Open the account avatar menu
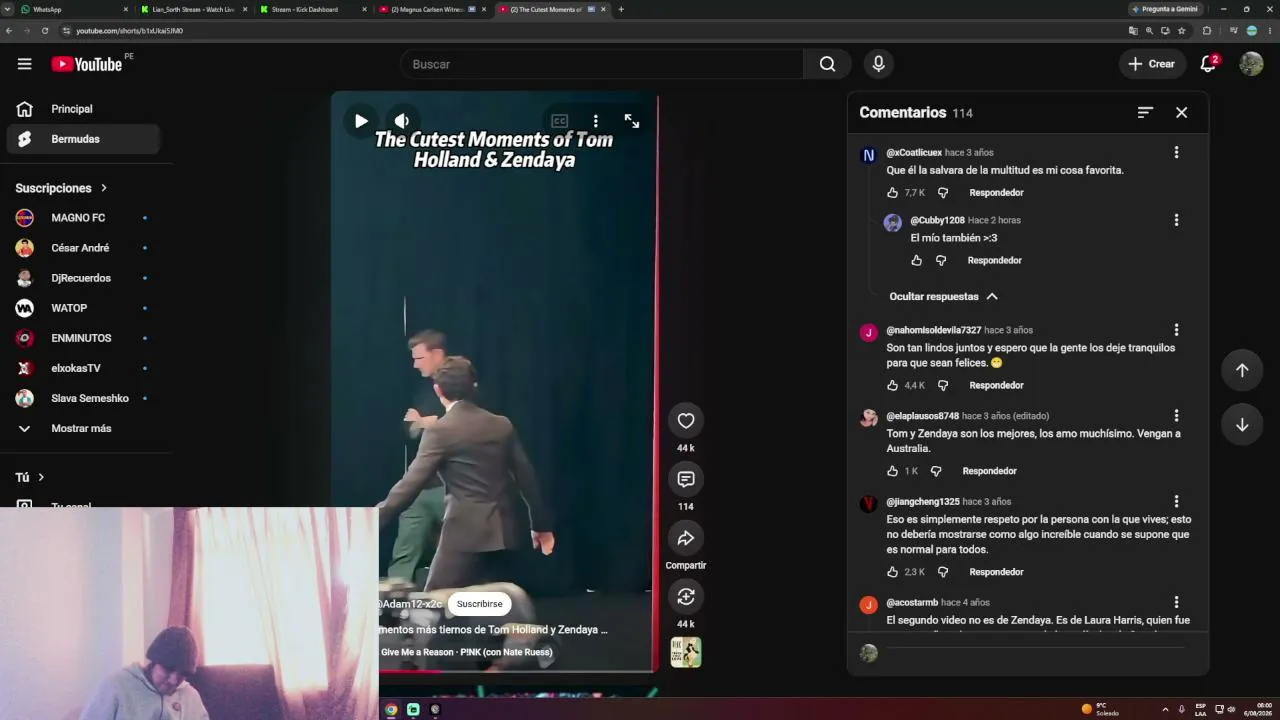Image resolution: width=1280 pixels, height=720 pixels. 1251,64
